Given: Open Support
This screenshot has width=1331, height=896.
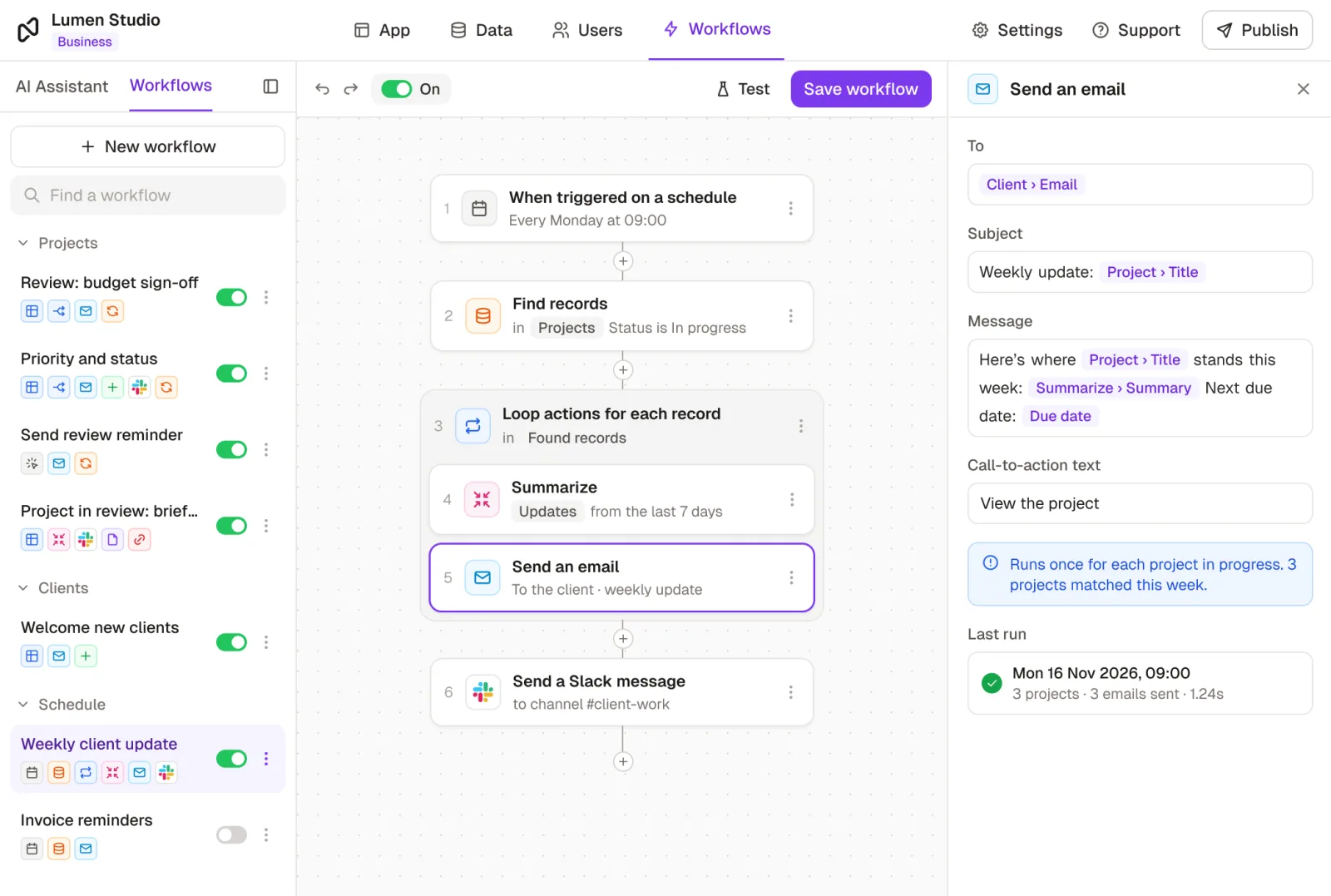Looking at the screenshot, I should [1136, 30].
